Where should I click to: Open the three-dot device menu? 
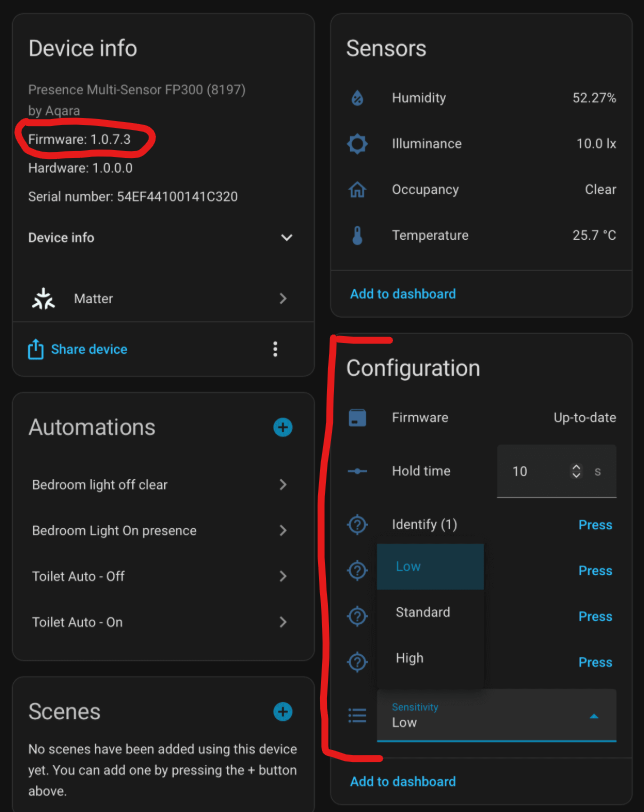275,349
